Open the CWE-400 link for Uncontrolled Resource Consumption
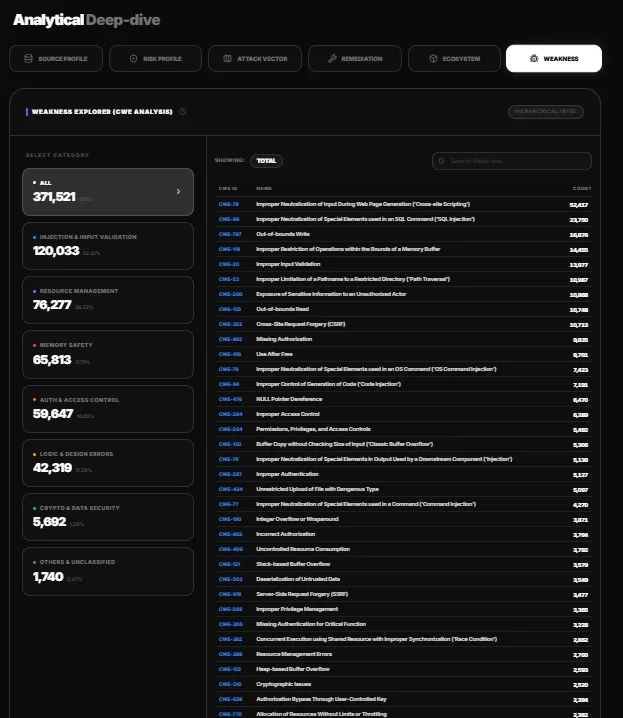 click(231, 549)
